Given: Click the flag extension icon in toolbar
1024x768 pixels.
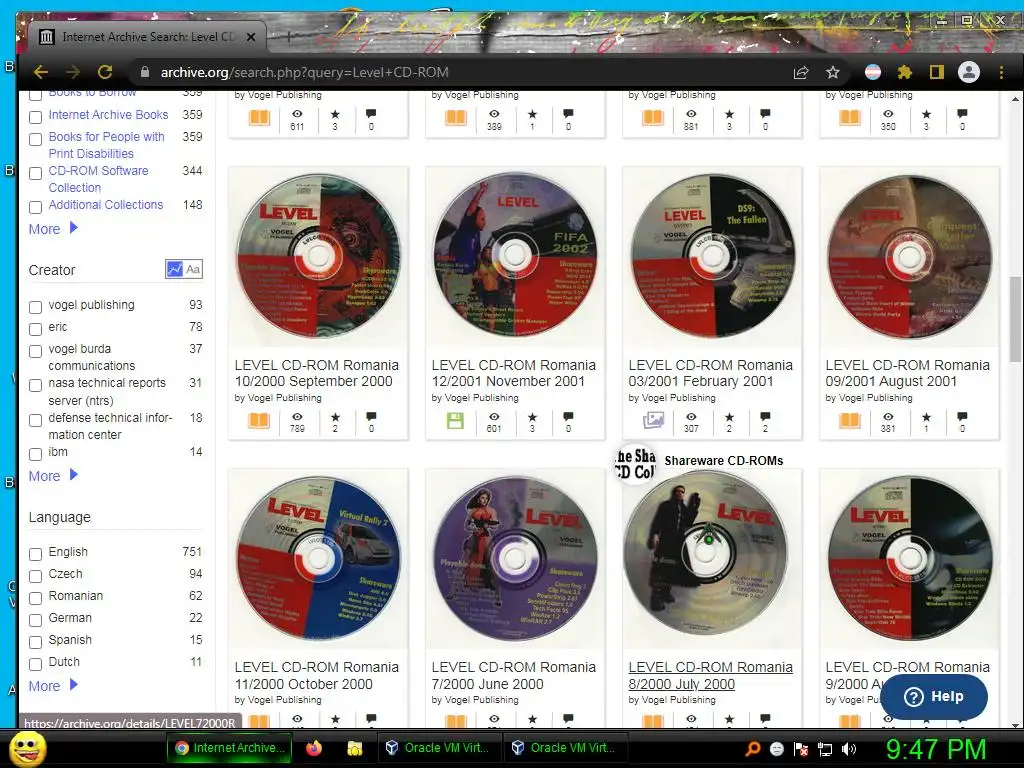Looking at the screenshot, I should 872,72.
